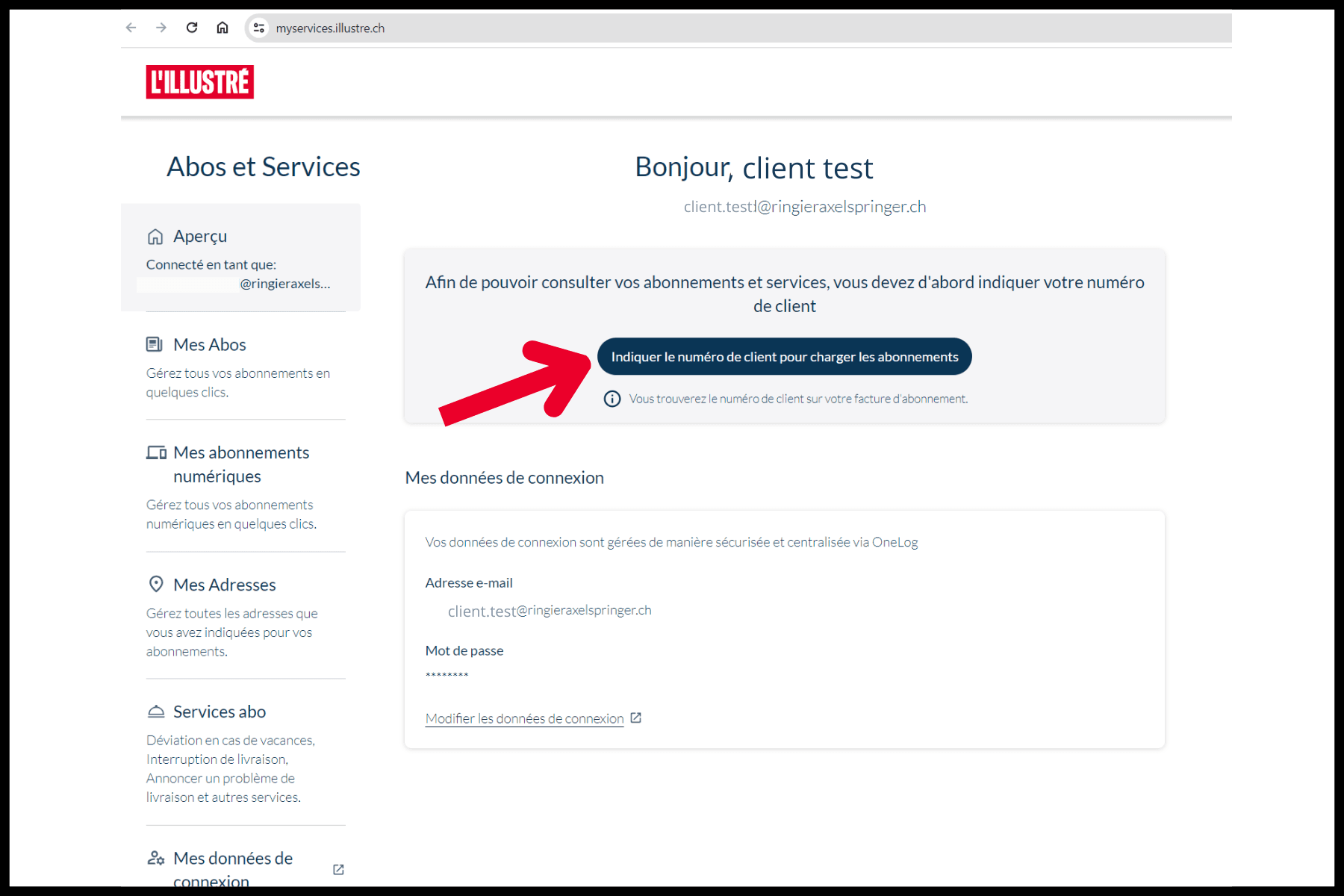Click the Mes abonnements numériques devices icon
Image resolution: width=1344 pixels, height=896 pixels.
pos(155,452)
